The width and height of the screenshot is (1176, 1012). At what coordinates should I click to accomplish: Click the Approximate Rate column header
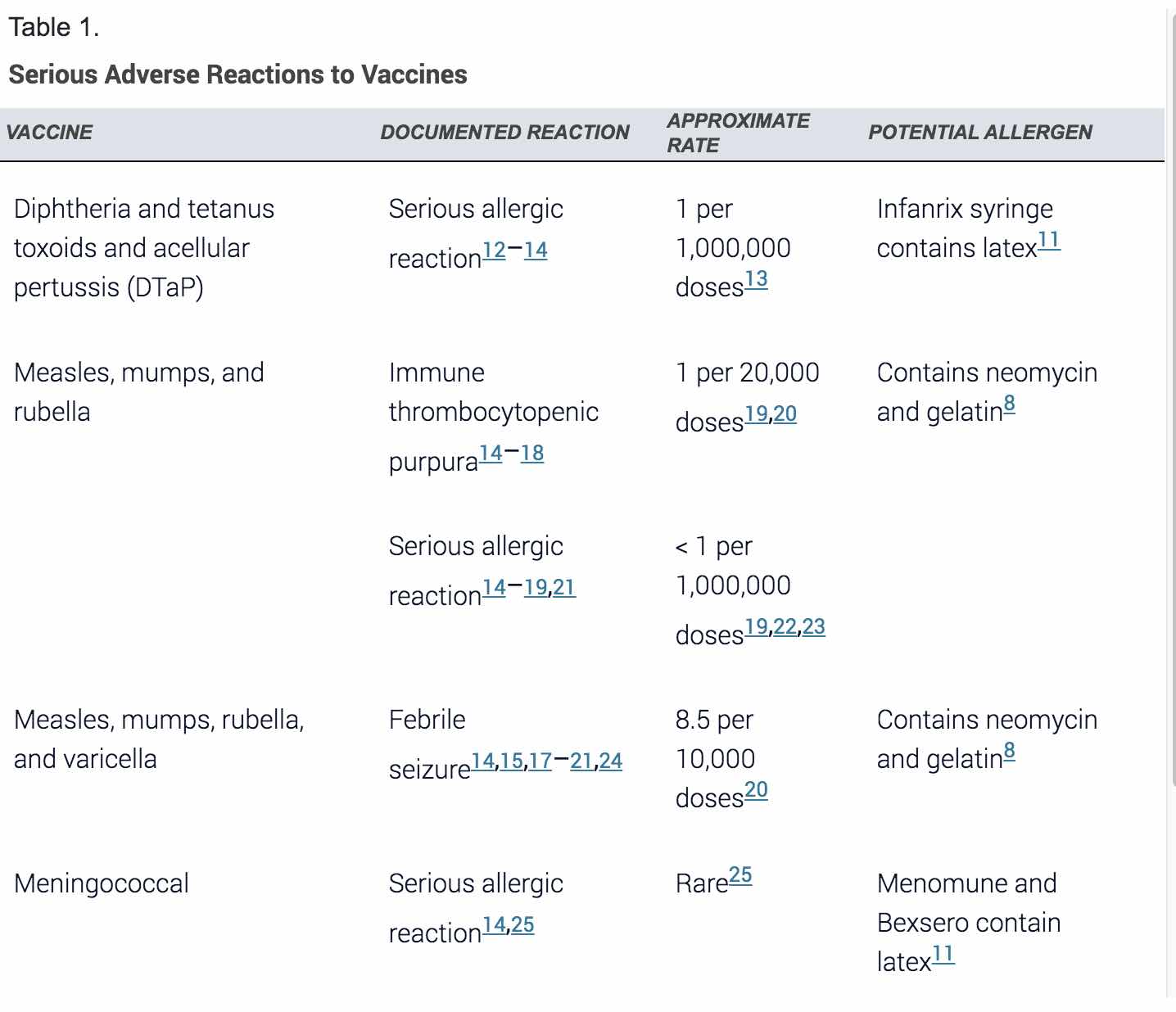[x=738, y=133]
